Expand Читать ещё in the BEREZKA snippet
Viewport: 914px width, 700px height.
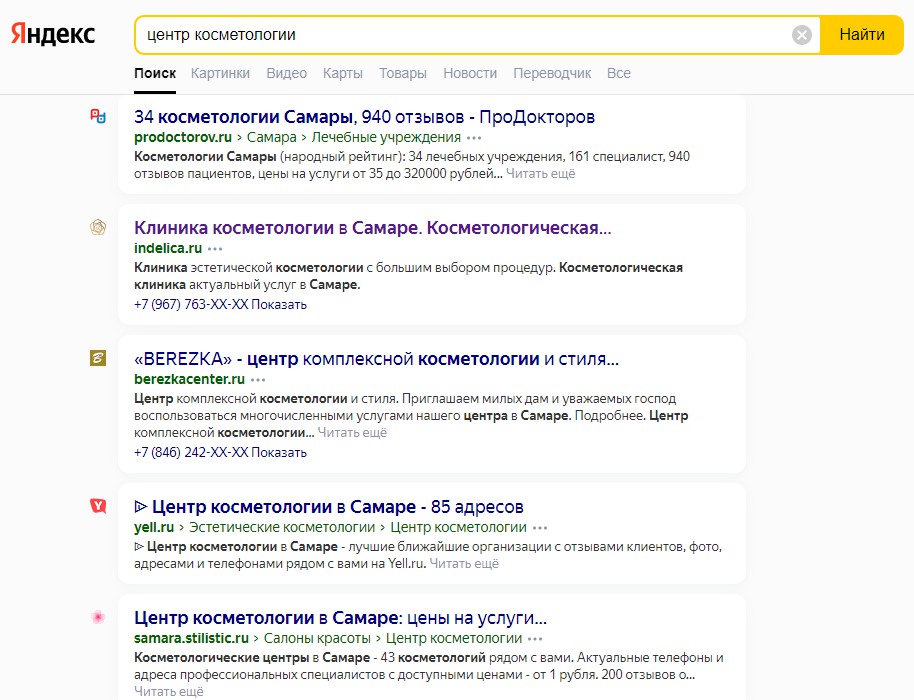click(x=352, y=433)
